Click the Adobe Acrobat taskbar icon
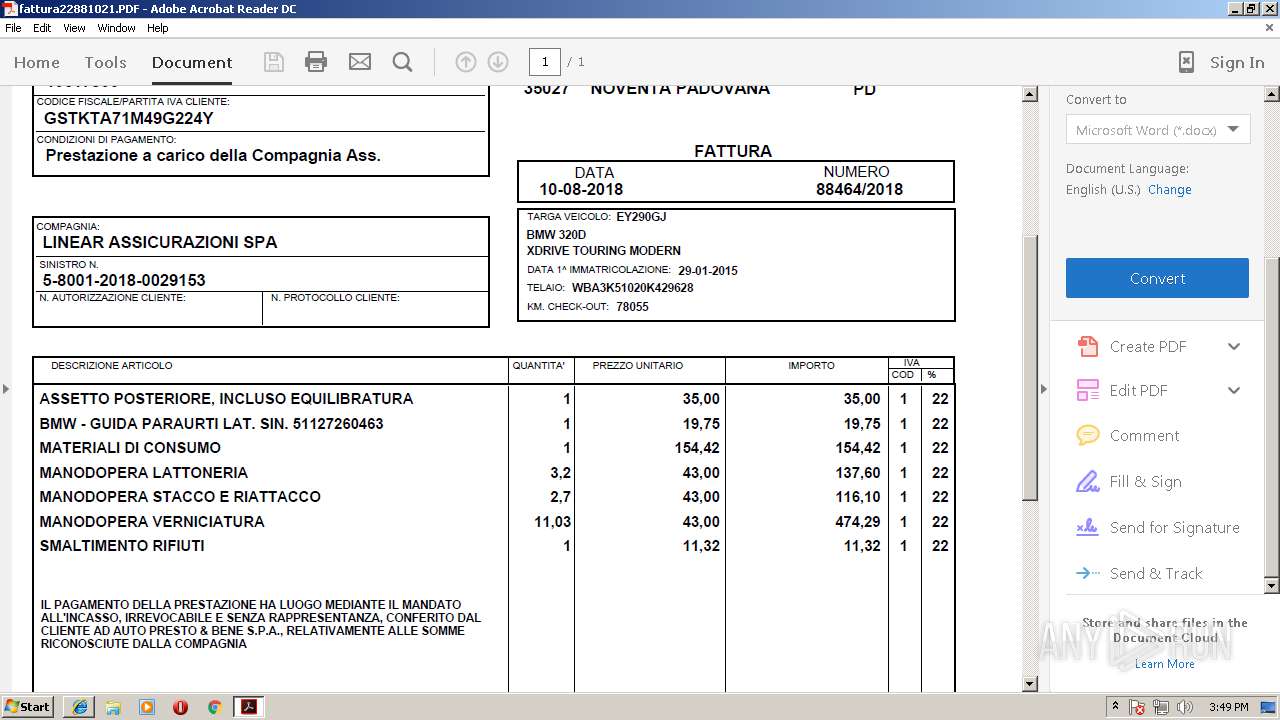Screen dimensions: 1280x720 [248, 707]
